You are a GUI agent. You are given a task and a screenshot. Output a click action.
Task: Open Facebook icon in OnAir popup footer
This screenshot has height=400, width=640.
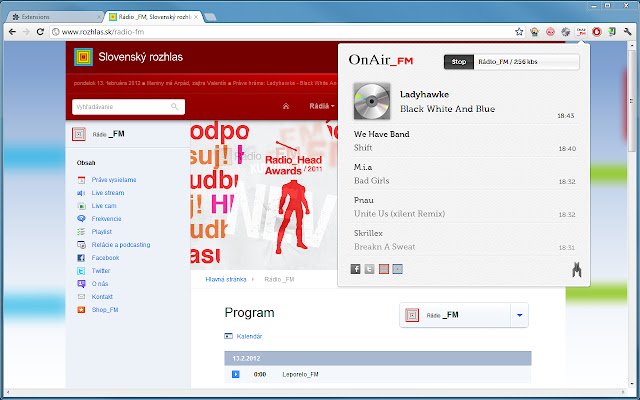click(356, 269)
